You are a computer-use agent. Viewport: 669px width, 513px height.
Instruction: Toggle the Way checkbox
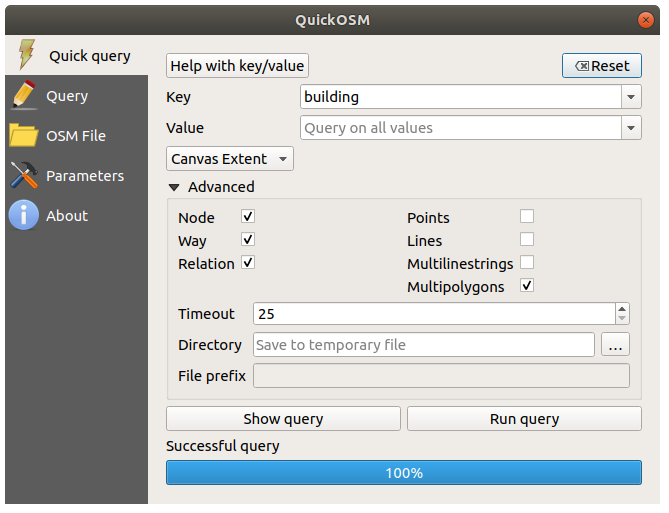click(248, 240)
